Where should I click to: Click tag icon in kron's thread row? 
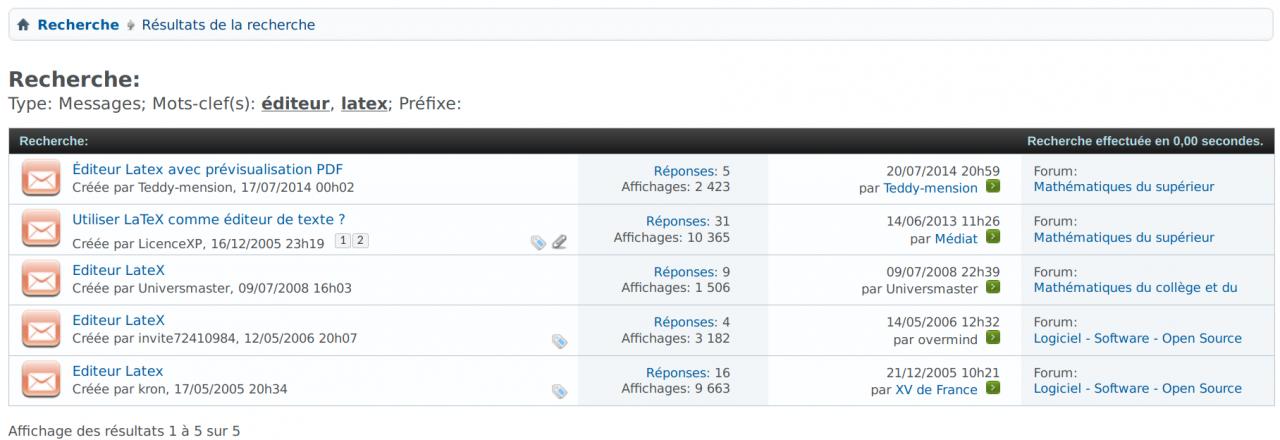click(560, 392)
